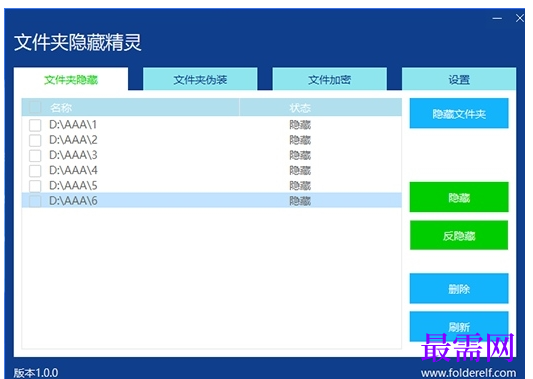The image size is (533, 379).
Task: Close the 文件夹隐藏精灵 window
Action: tap(520, 18)
